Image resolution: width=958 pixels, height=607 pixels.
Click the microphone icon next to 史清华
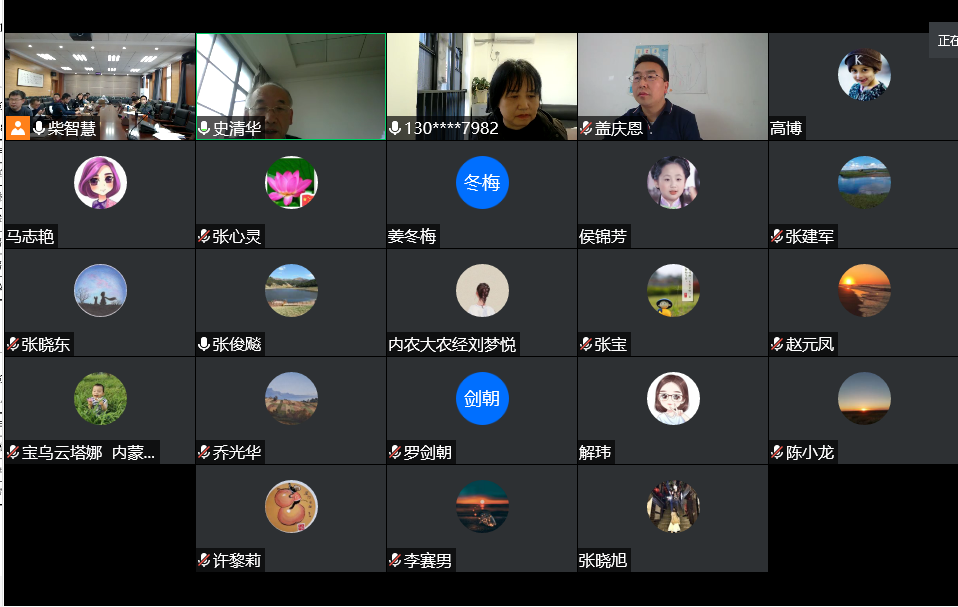[204, 128]
